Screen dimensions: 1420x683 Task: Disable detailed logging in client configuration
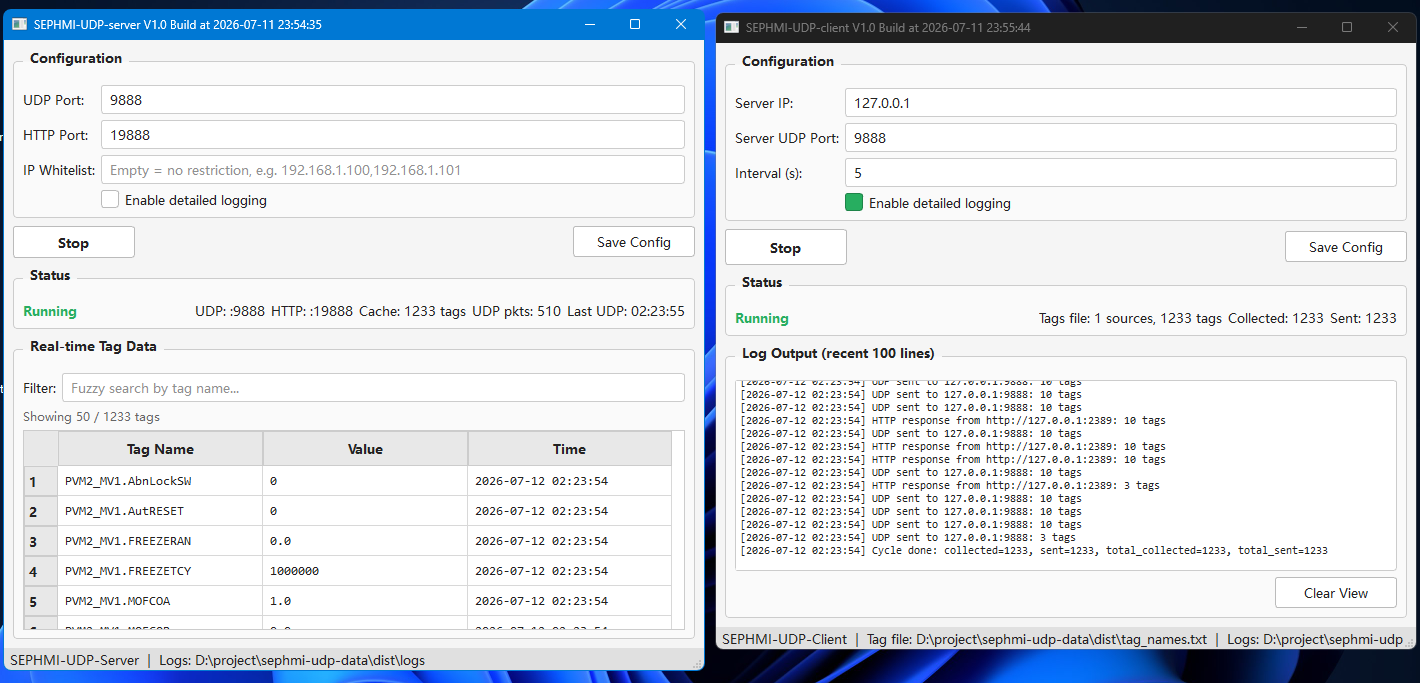tap(854, 203)
